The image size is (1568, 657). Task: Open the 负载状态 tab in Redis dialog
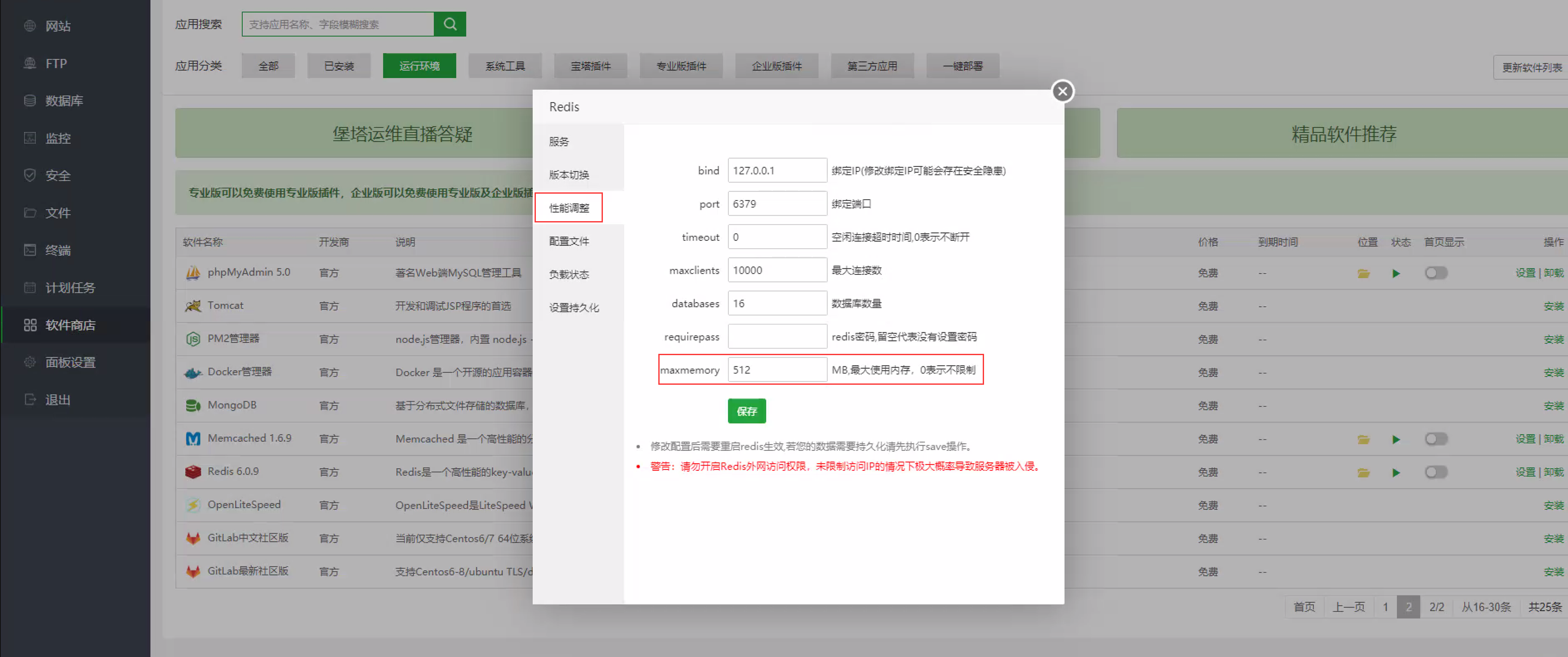[569, 274]
